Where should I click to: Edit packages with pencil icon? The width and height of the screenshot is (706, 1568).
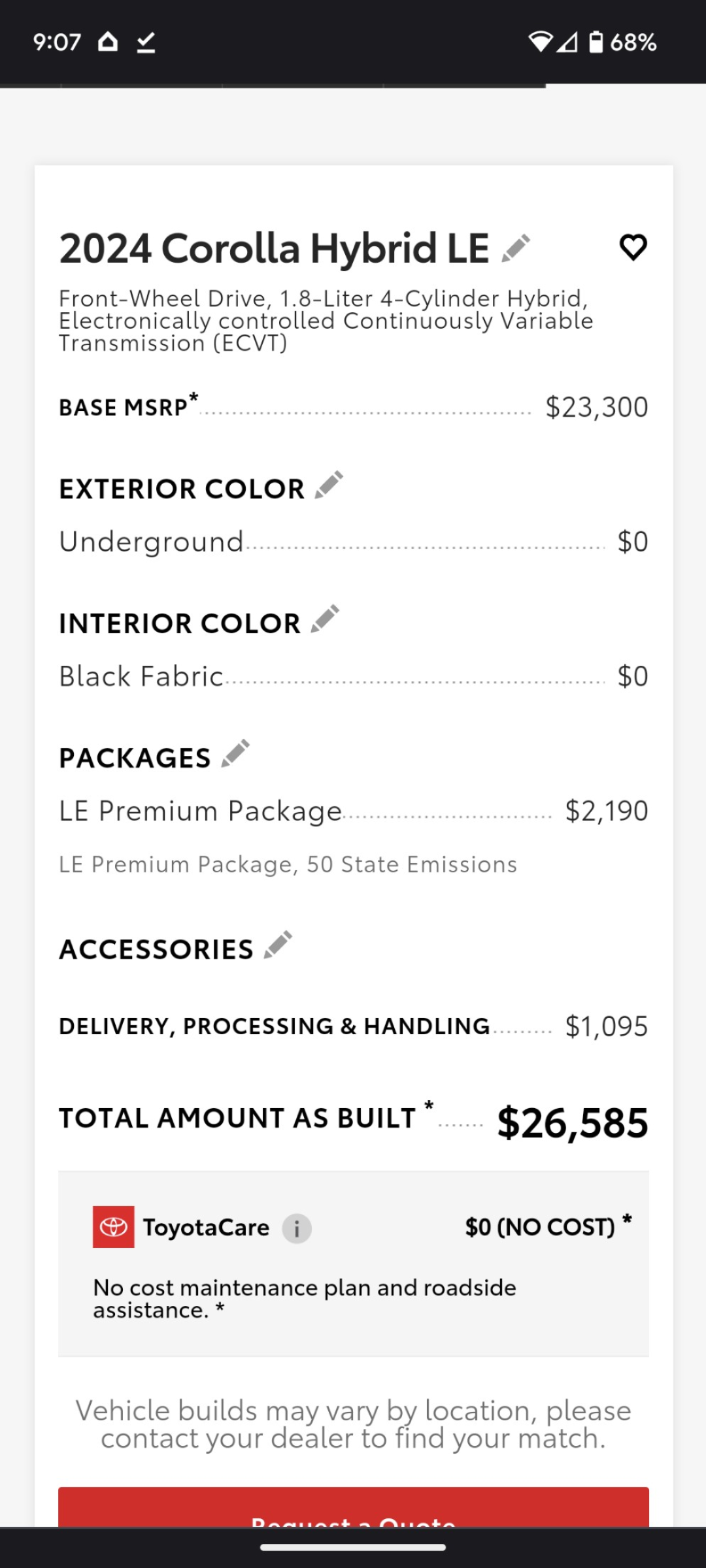click(235, 753)
